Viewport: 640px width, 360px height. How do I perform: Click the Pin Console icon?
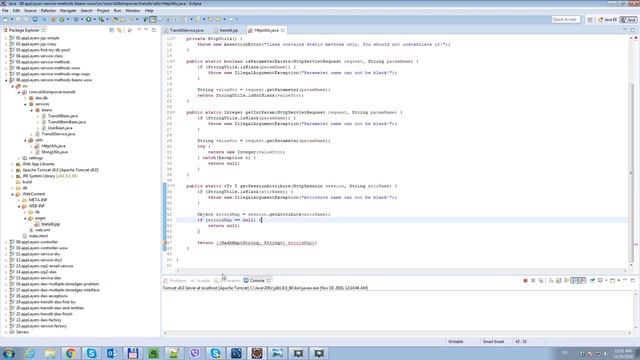pyautogui.click(x=592, y=280)
